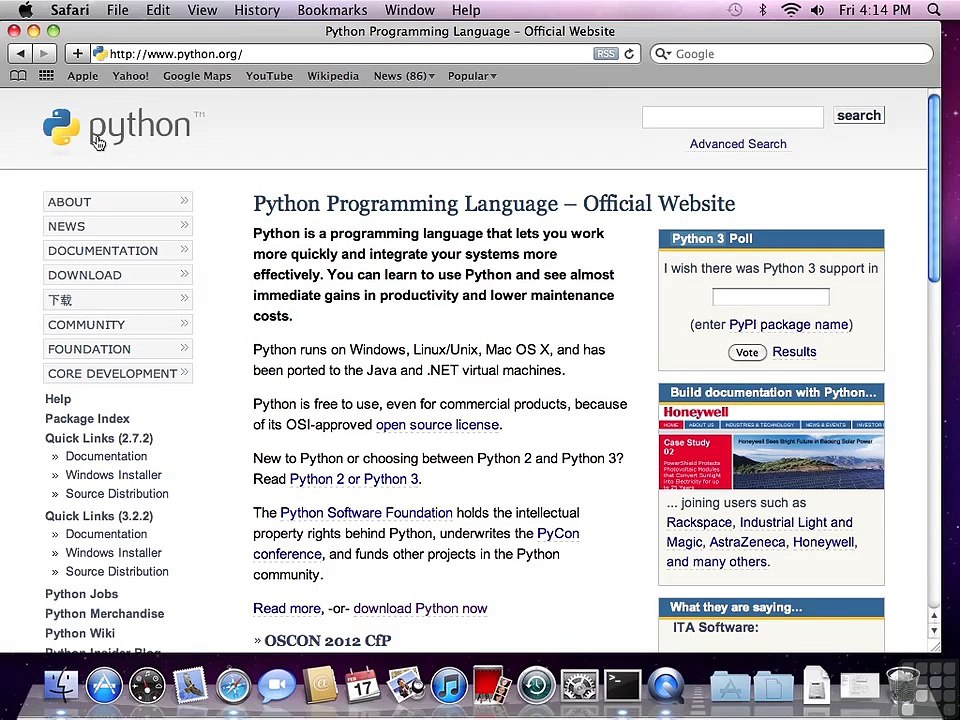Reload the page with the refresh icon
Viewport: 960px width, 720px height.
tap(629, 54)
